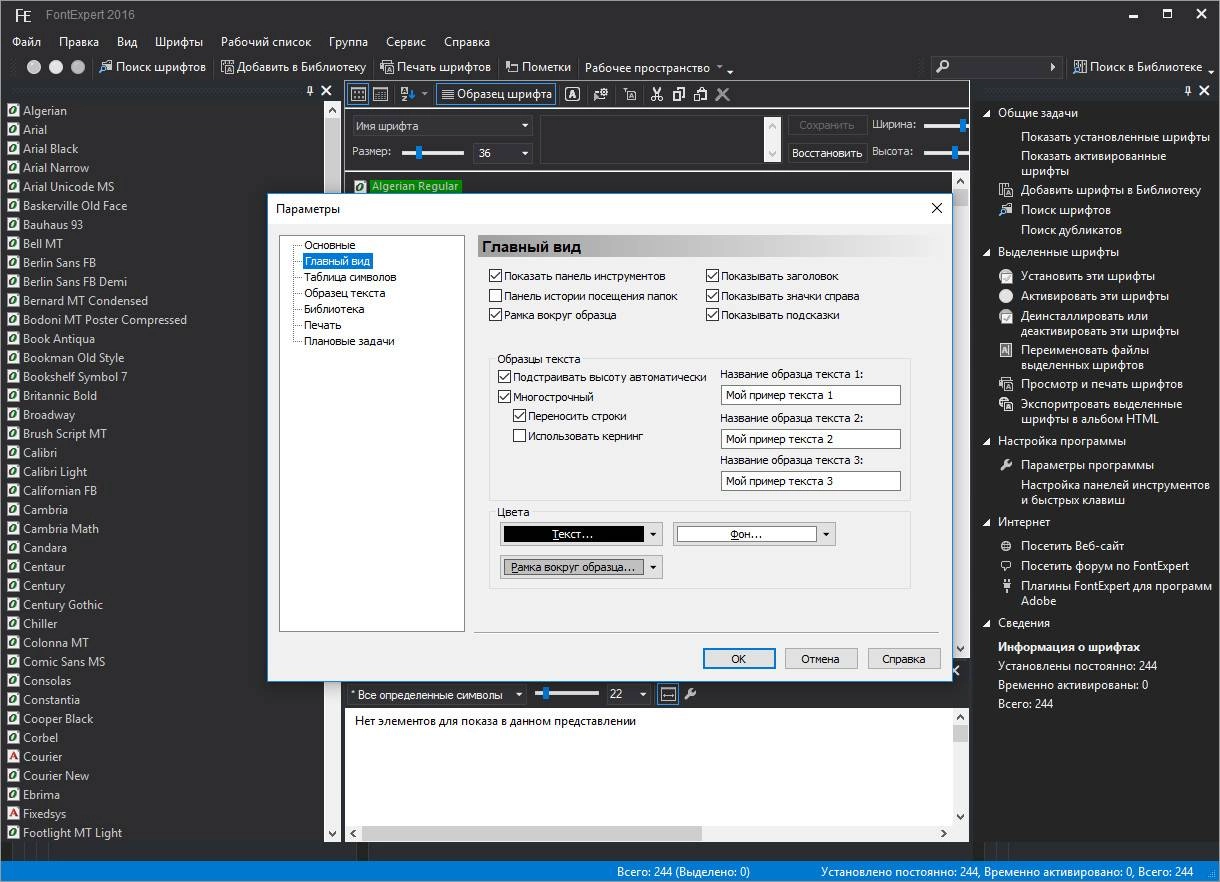Click Поиск в Библиотеке toolbar button
1220x882 pixels.
click(1137, 67)
